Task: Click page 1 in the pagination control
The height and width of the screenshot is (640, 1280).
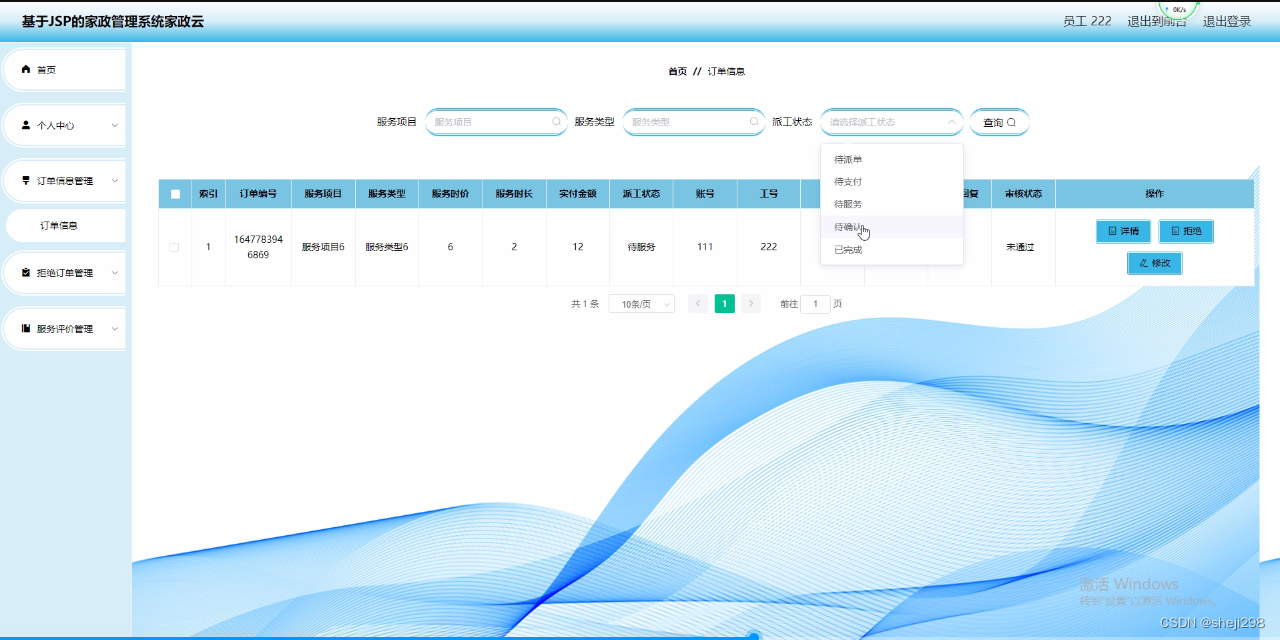Action: (724, 303)
